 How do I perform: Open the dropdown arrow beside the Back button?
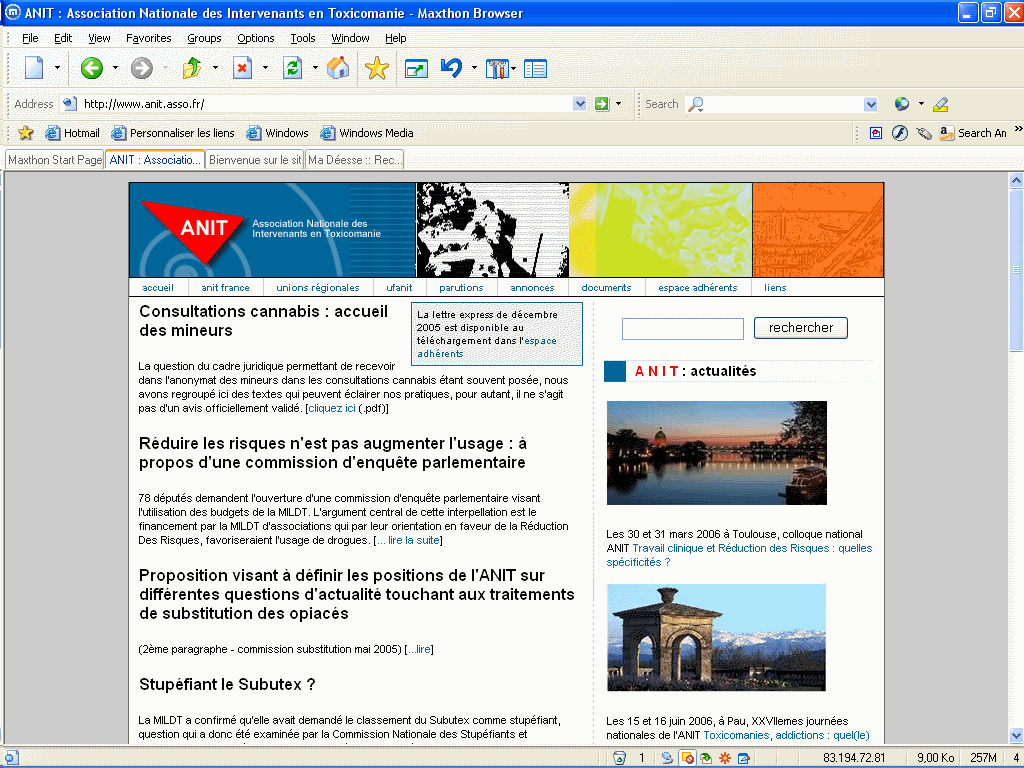(115, 68)
